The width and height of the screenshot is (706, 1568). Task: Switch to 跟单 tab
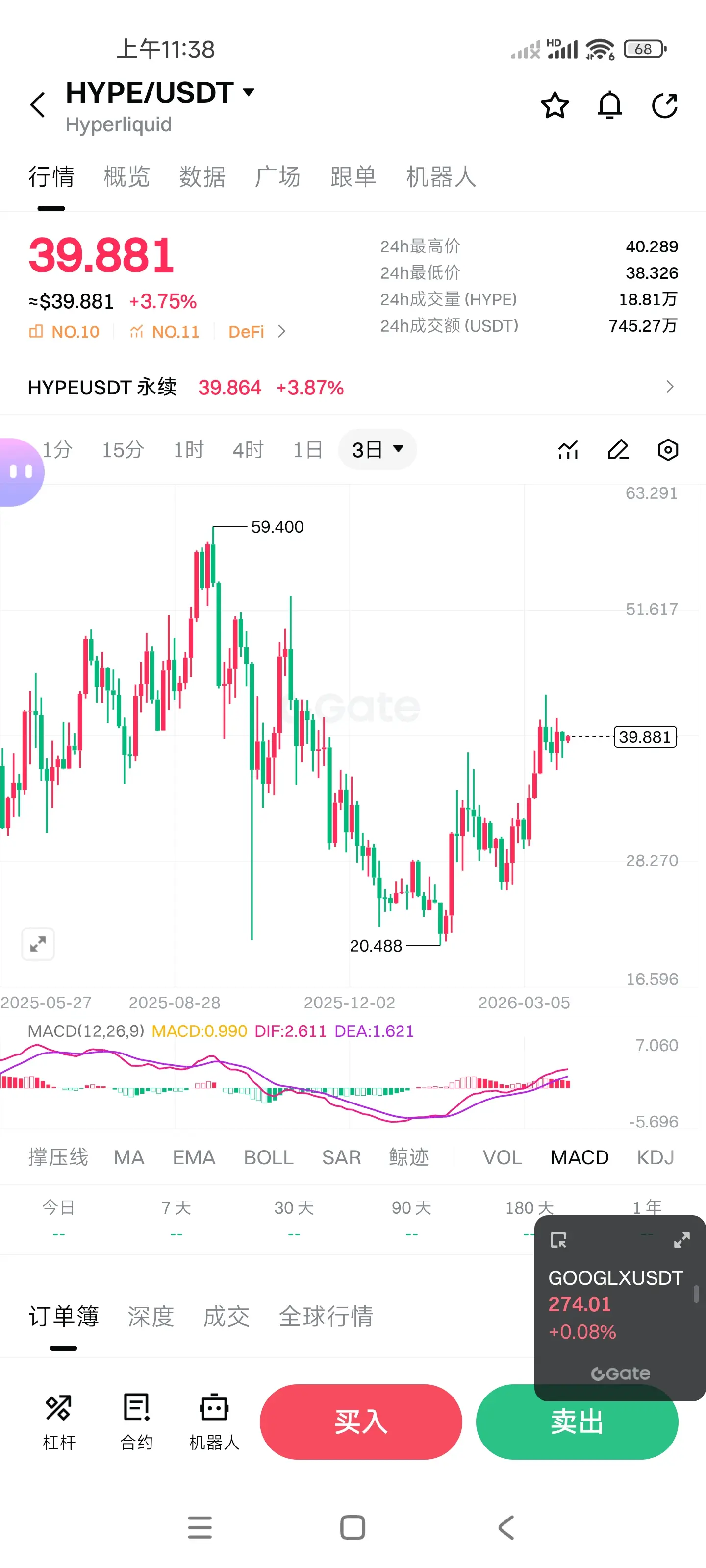[x=353, y=176]
